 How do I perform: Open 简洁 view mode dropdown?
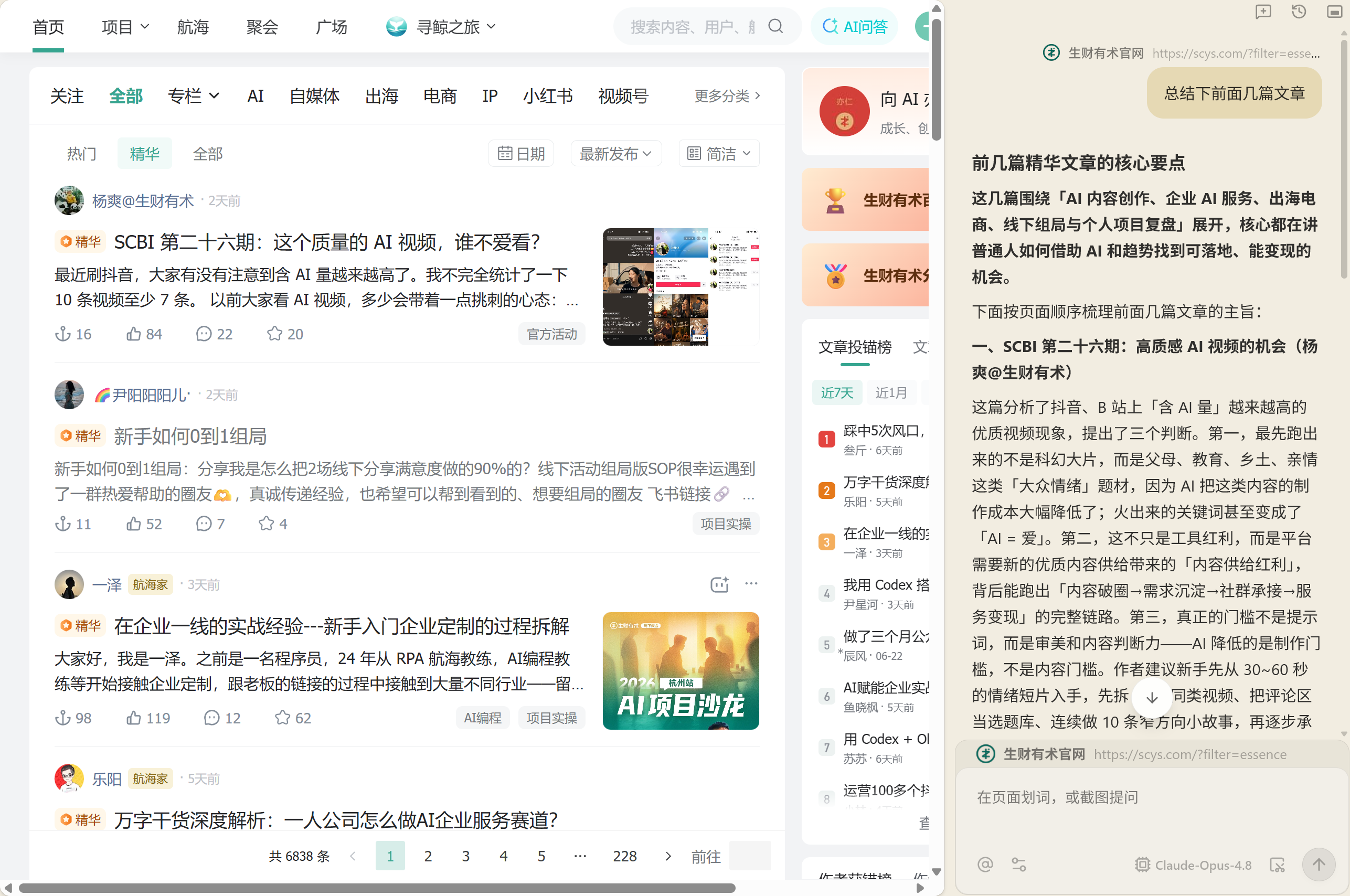719,154
